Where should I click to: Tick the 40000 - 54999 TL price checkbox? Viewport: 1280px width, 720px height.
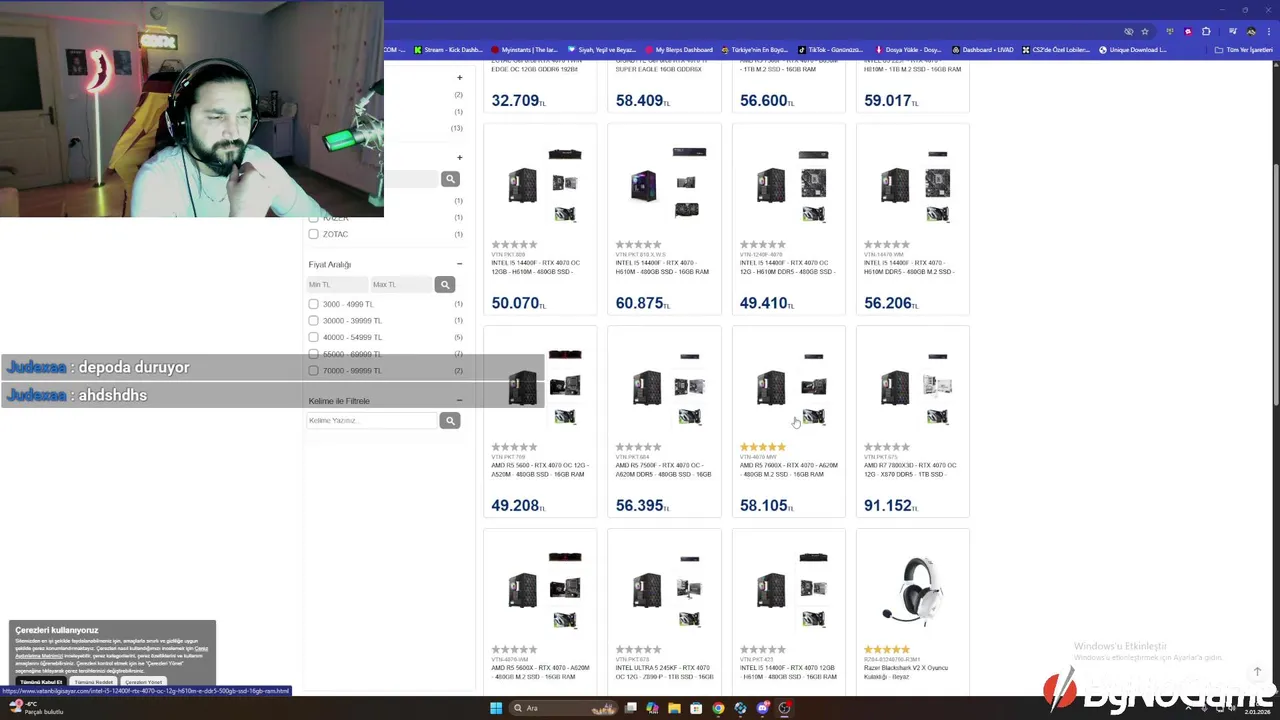[x=313, y=337]
